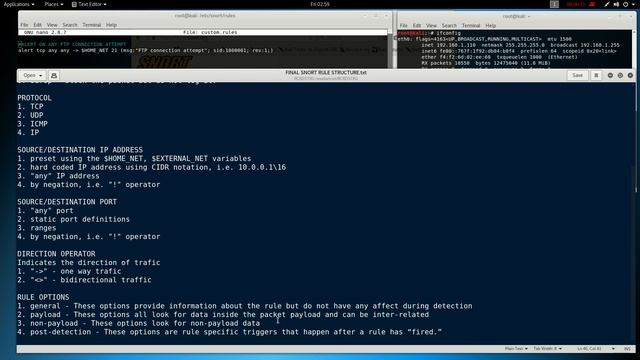This screenshot has height=360, width=640.
Task: Click the clock showing Fri 02:59
Action: (320, 4)
